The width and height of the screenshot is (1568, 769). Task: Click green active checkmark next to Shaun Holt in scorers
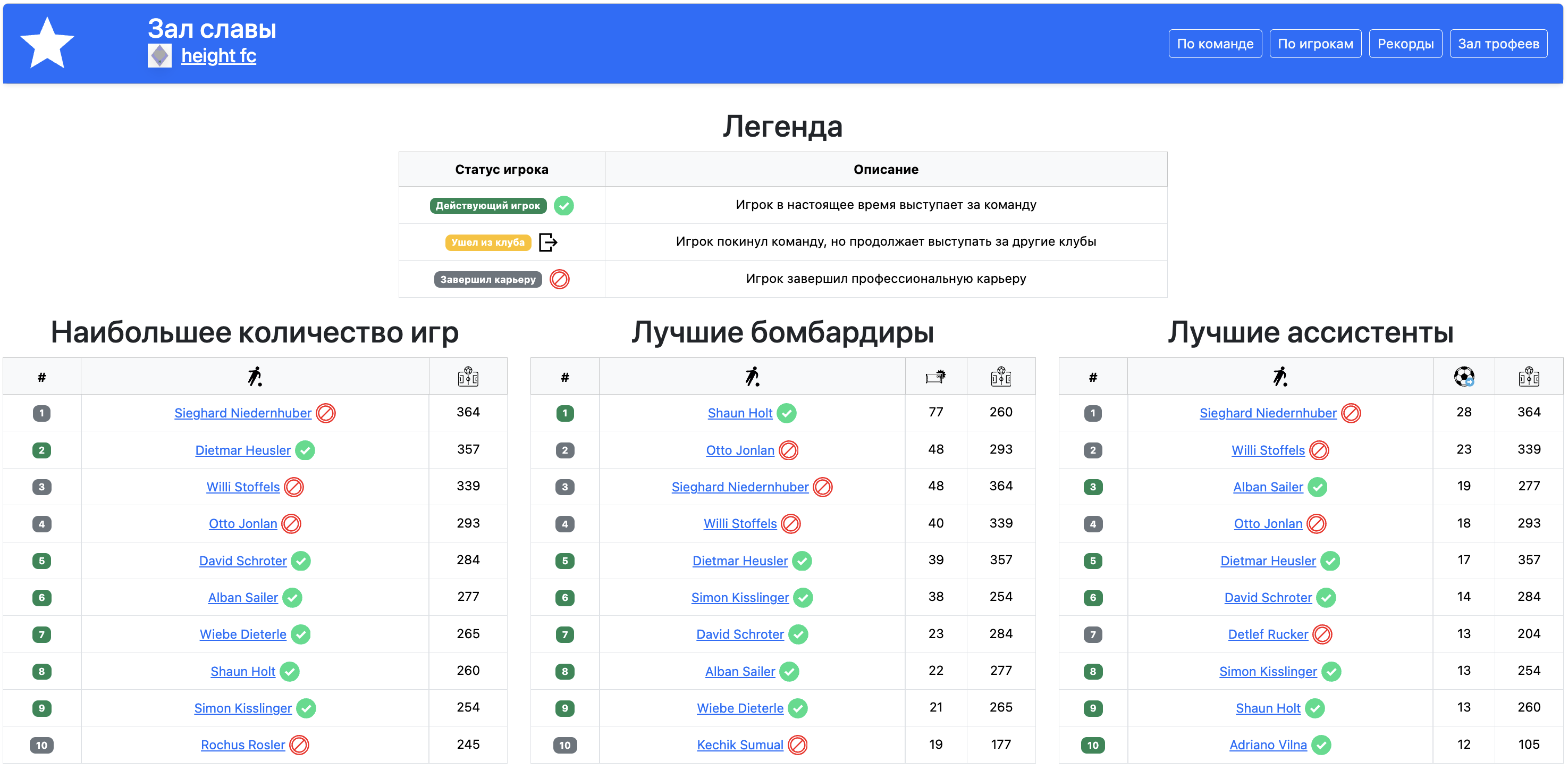coord(787,413)
